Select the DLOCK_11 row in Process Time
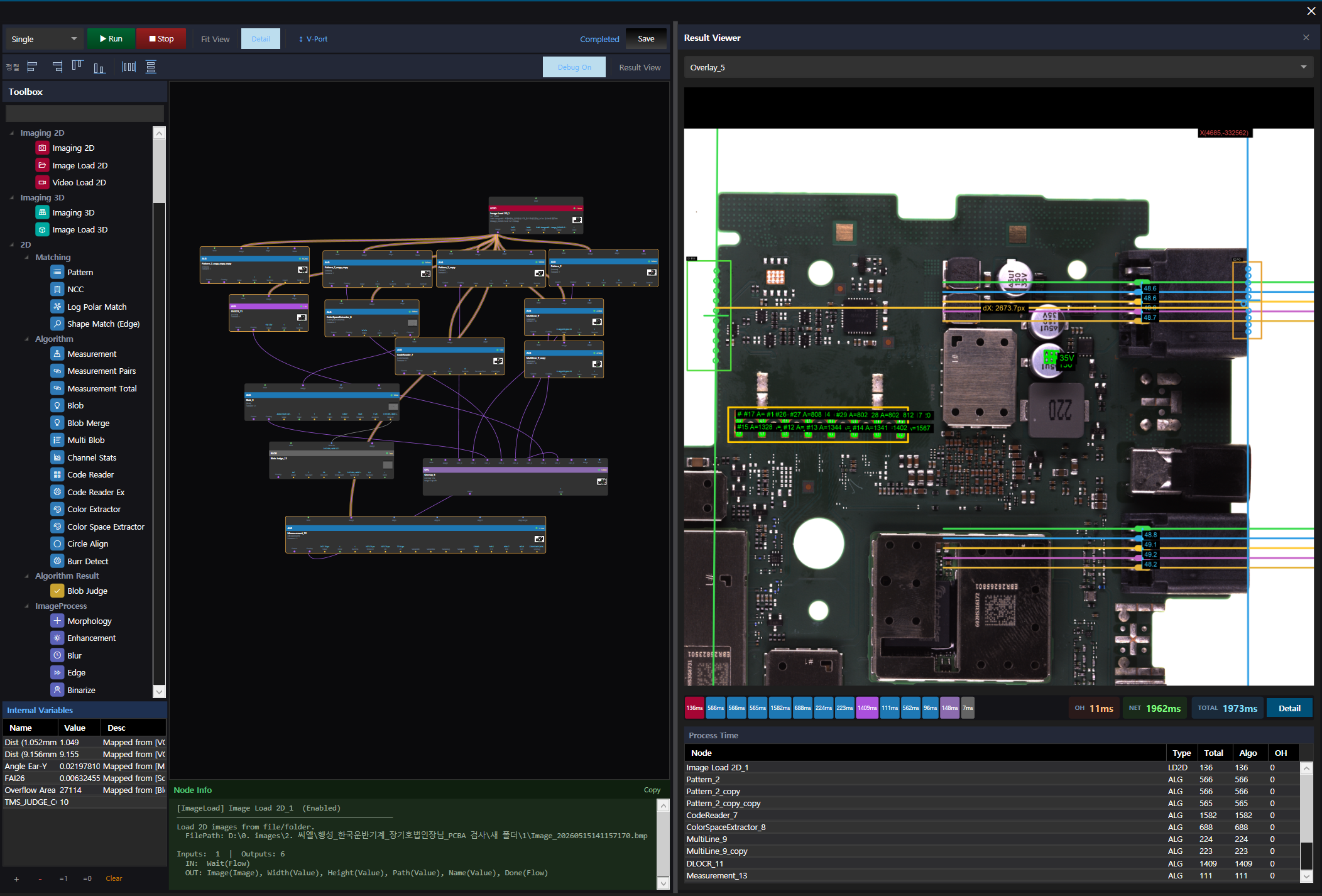The image size is (1322, 896). (x=992, y=864)
